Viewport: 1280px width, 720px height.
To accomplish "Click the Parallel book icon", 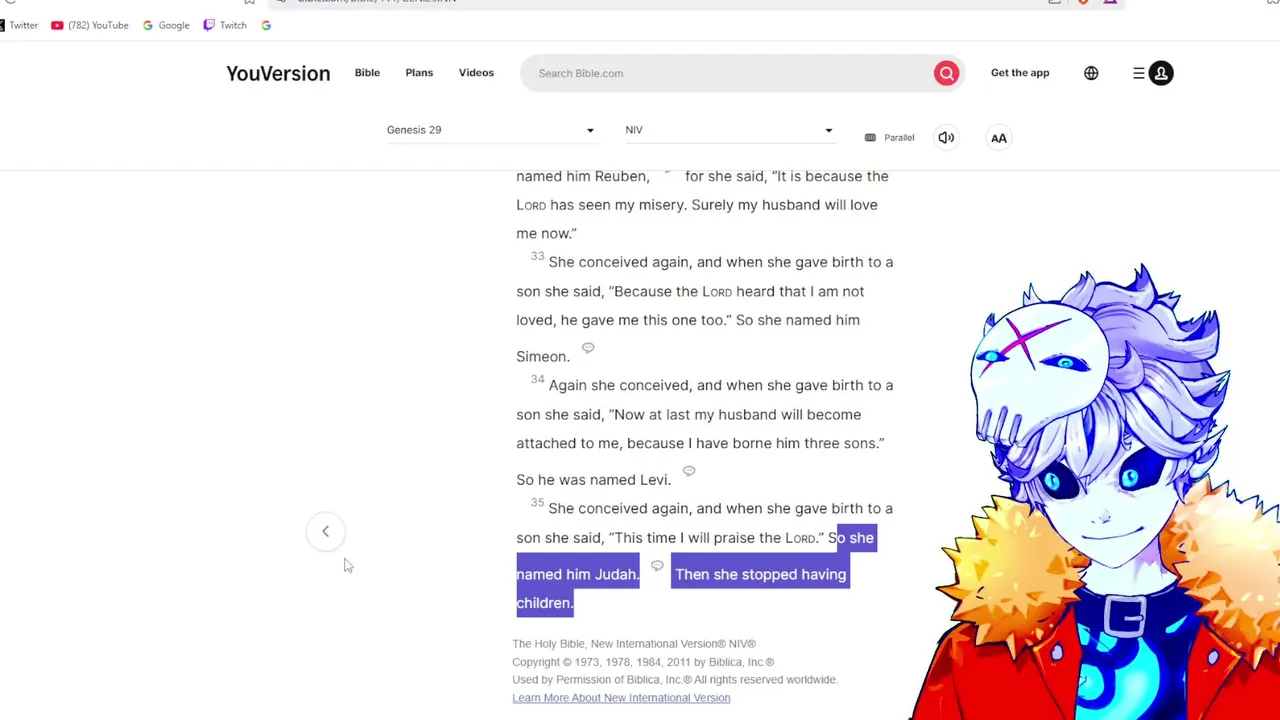I will click(870, 138).
